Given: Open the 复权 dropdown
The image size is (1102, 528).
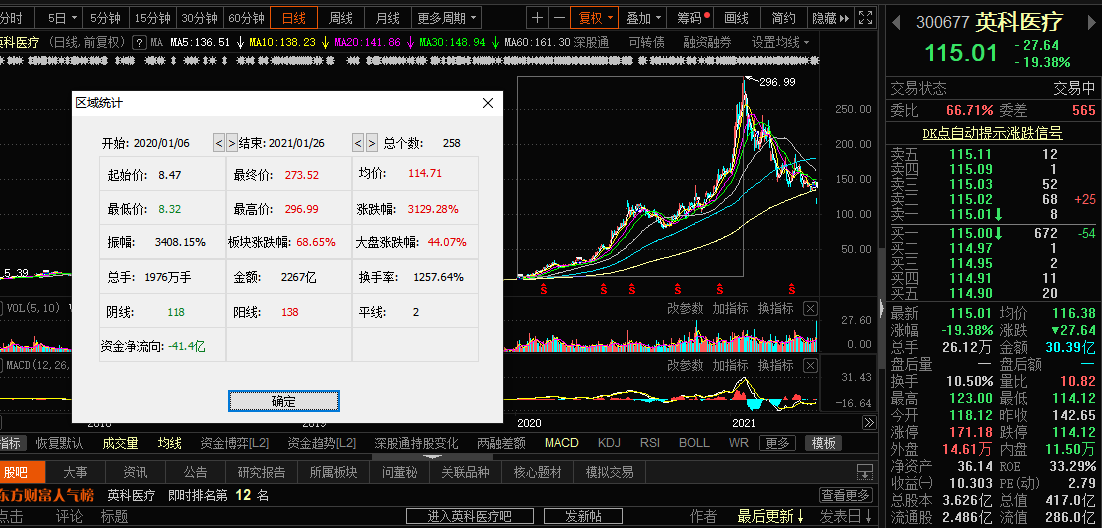Looking at the screenshot, I should (594, 18).
